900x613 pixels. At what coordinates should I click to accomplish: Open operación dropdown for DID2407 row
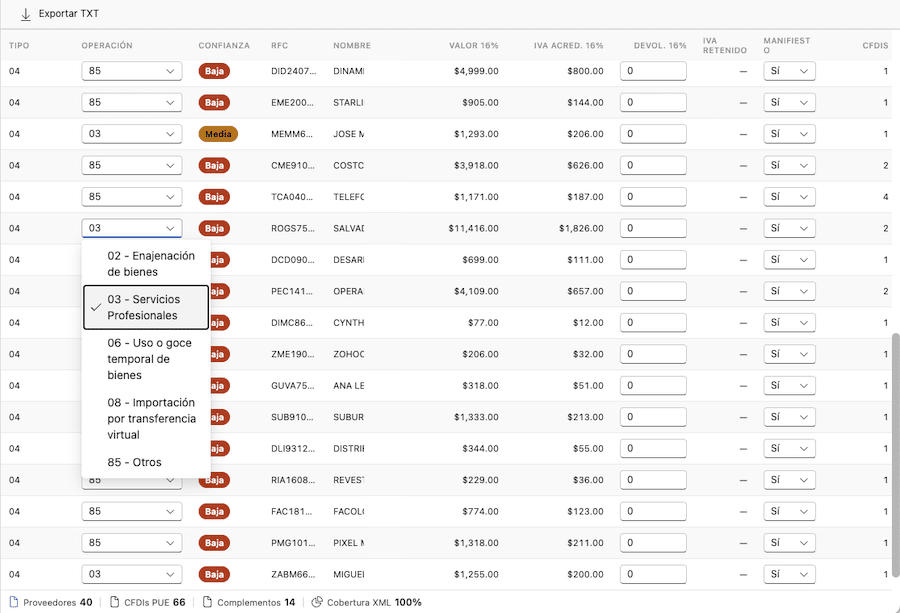point(131,71)
